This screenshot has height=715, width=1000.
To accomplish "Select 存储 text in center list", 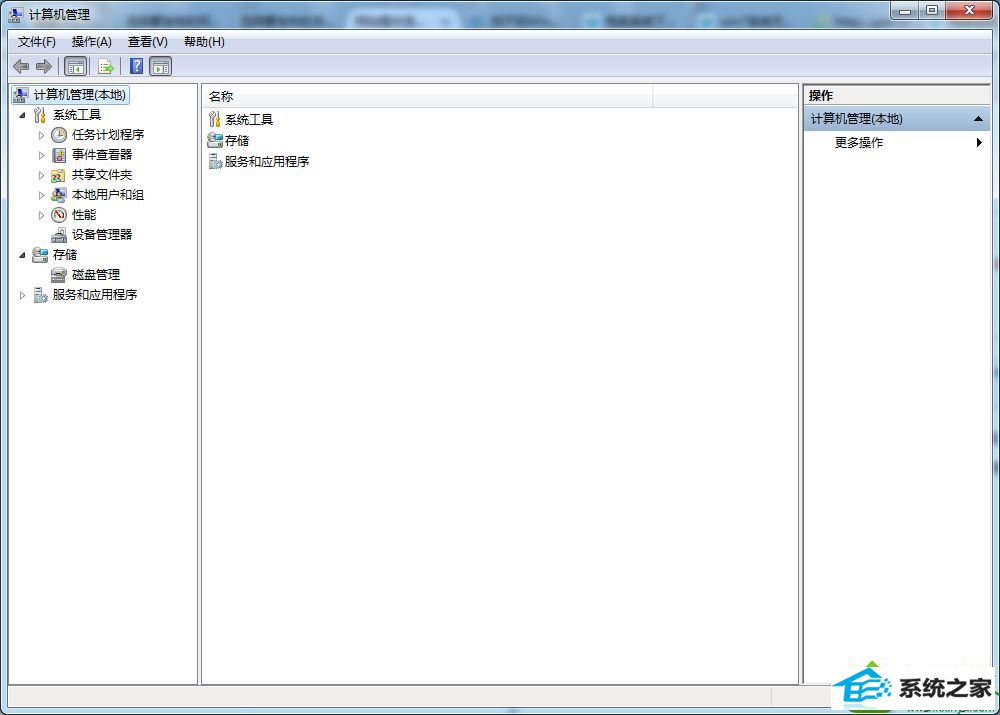I will click(x=237, y=140).
